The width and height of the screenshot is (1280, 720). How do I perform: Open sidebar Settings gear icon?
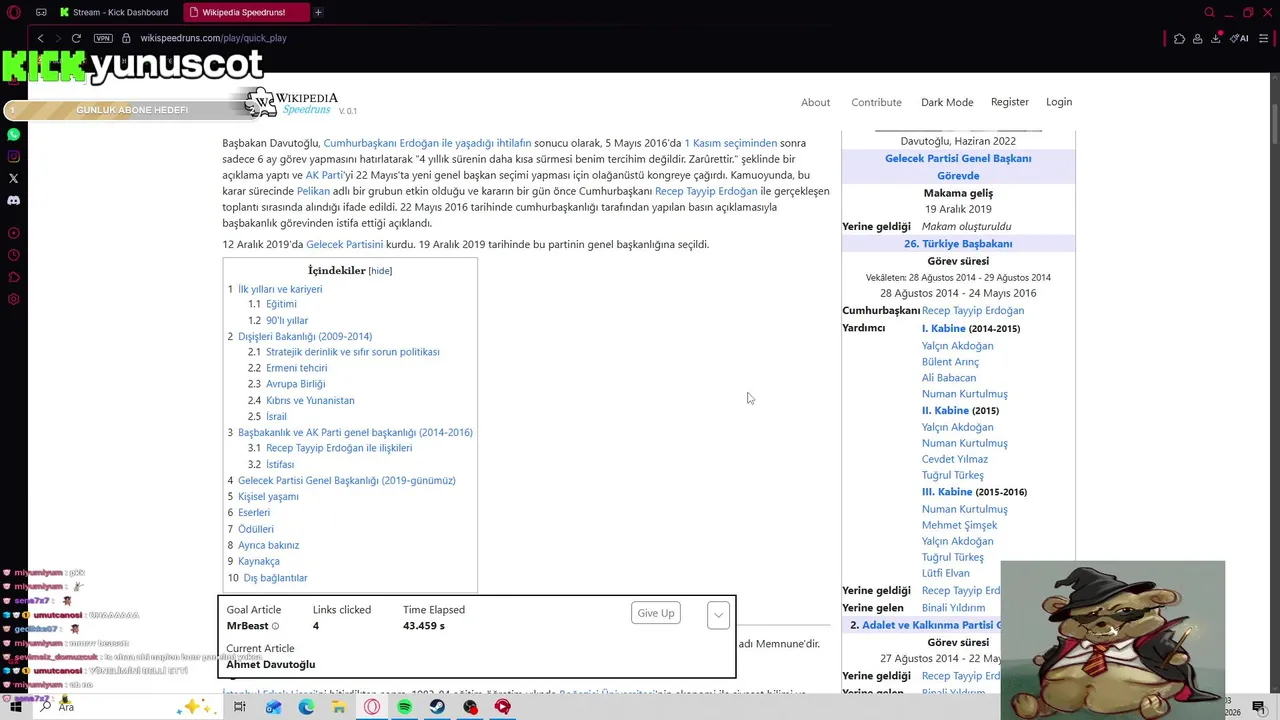(13, 299)
